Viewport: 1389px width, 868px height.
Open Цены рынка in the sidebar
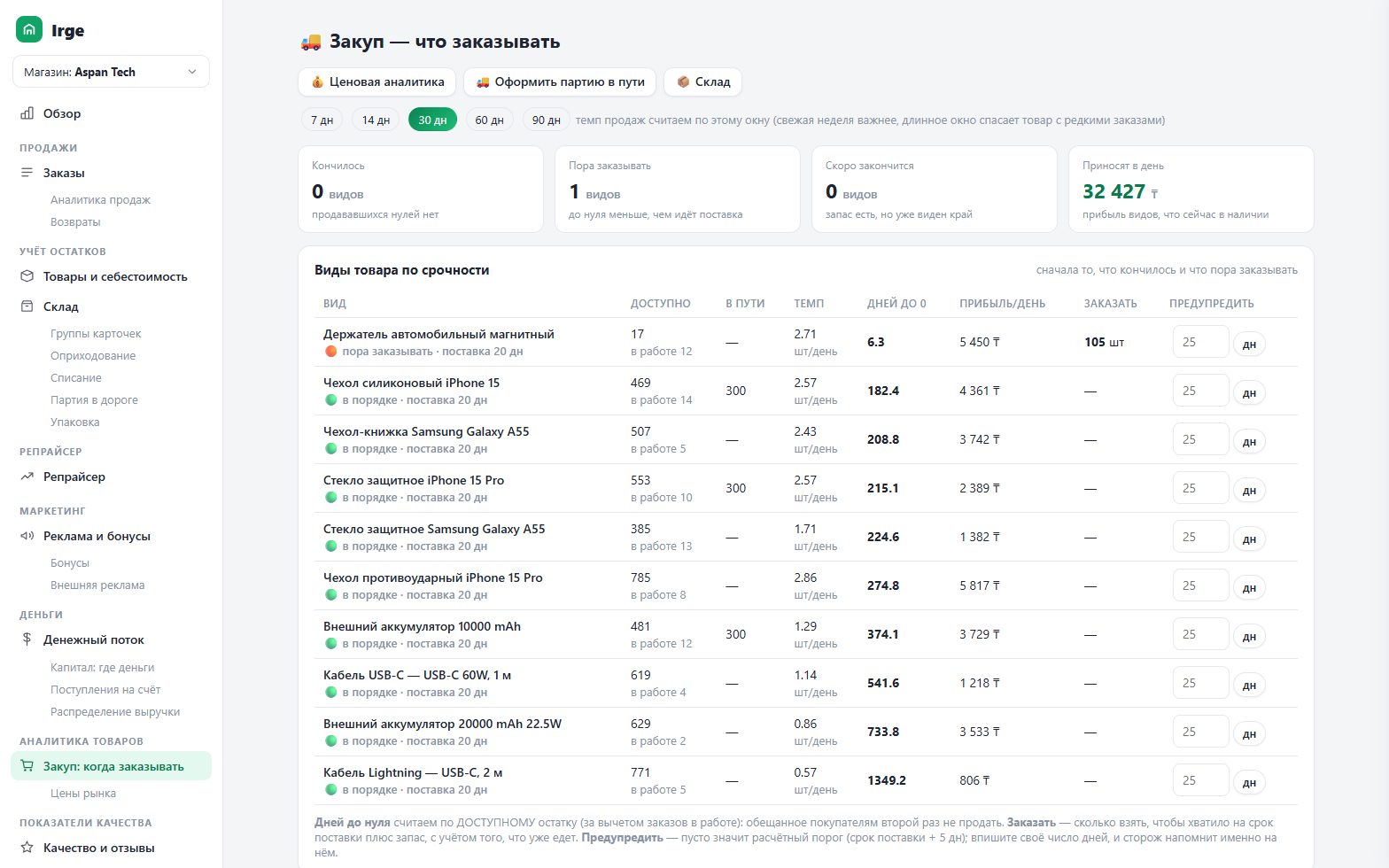pos(83,794)
